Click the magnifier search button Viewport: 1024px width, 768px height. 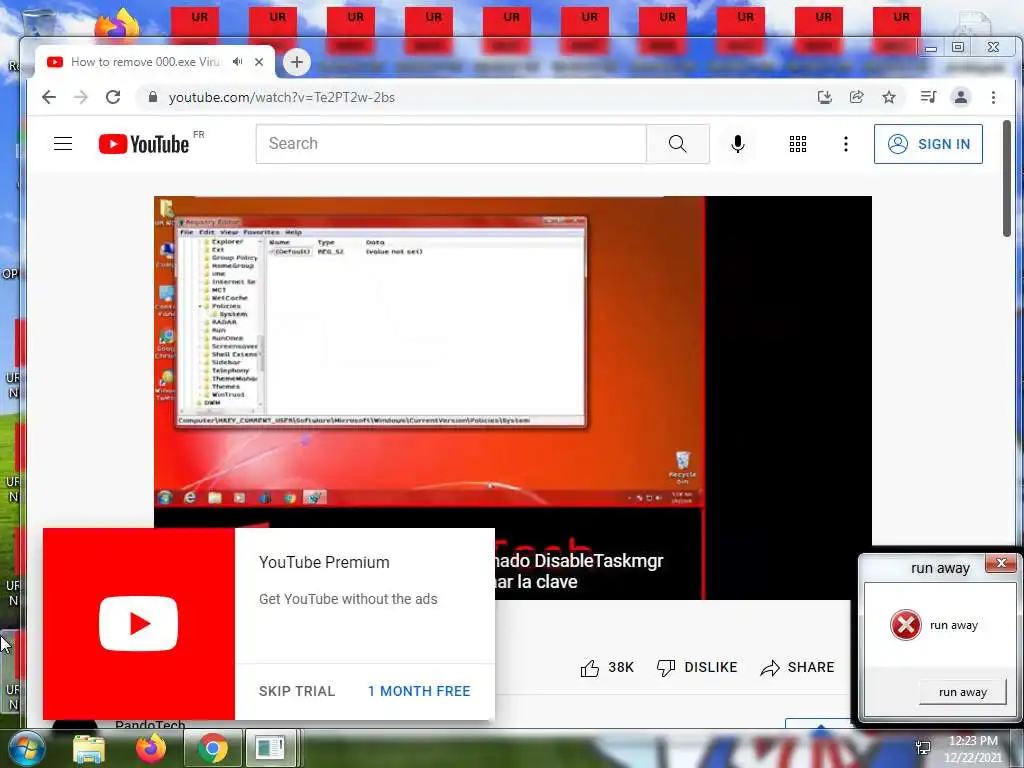[678, 144]
